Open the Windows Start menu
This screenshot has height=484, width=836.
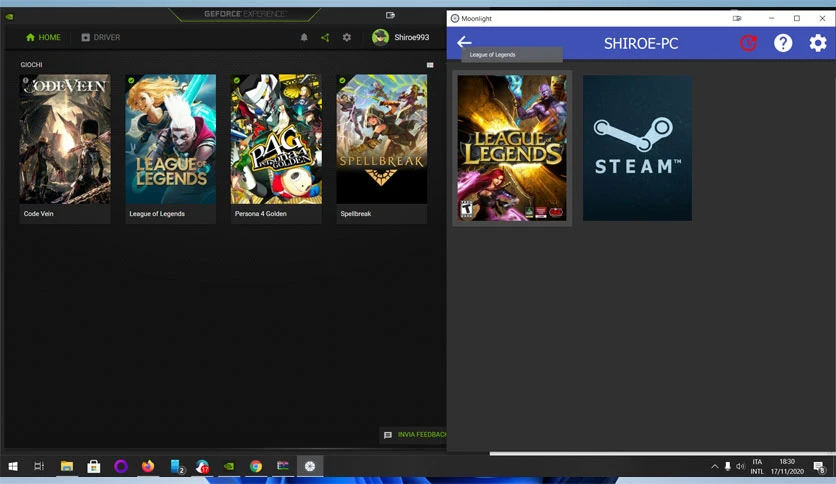tap(13, 466)
